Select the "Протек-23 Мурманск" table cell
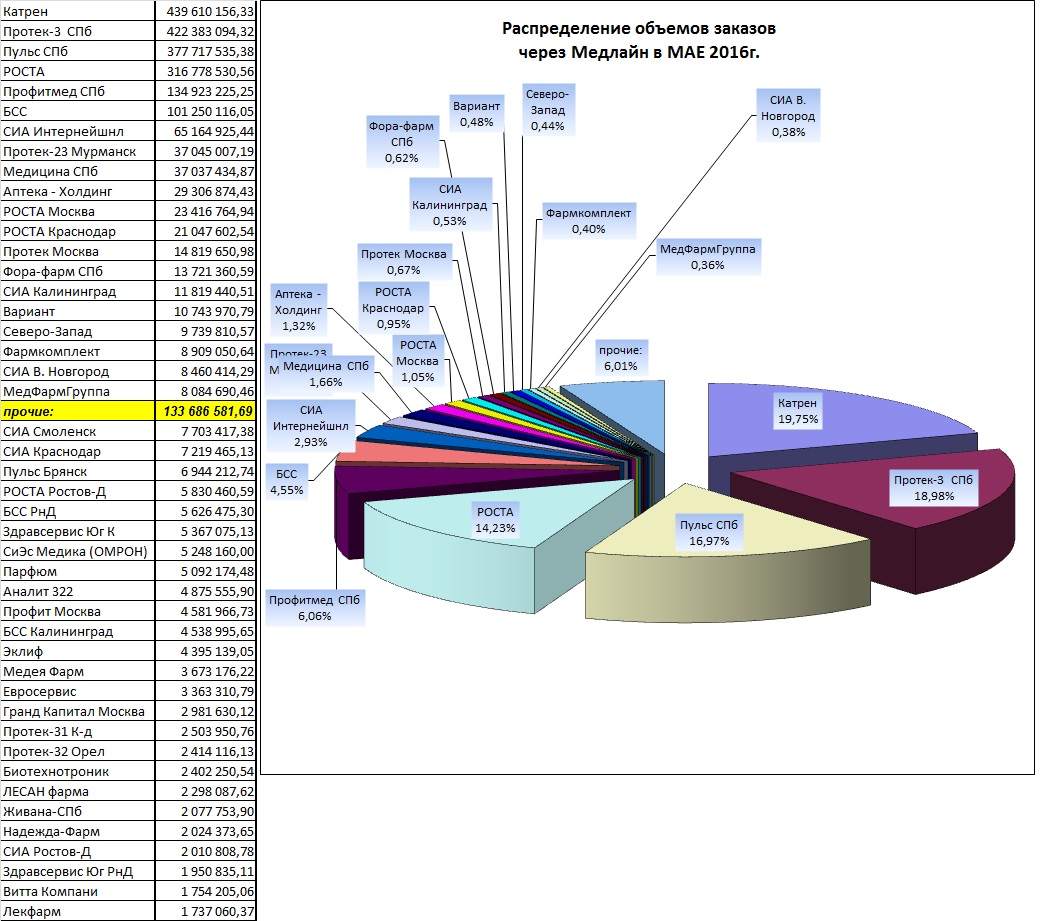The image size is (1040, 921). pos(78,151)
